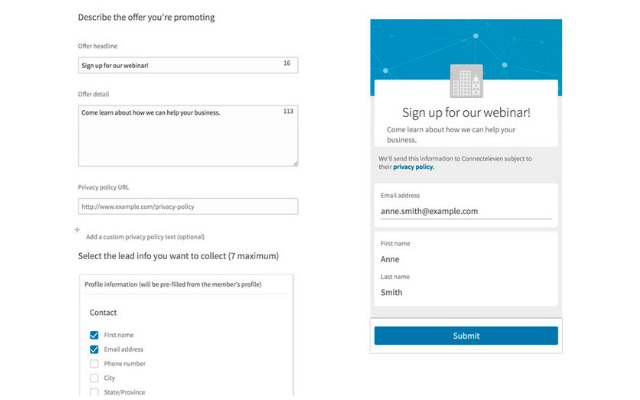Click the company building logo icon
640x400 pixels.
point(466,81)
